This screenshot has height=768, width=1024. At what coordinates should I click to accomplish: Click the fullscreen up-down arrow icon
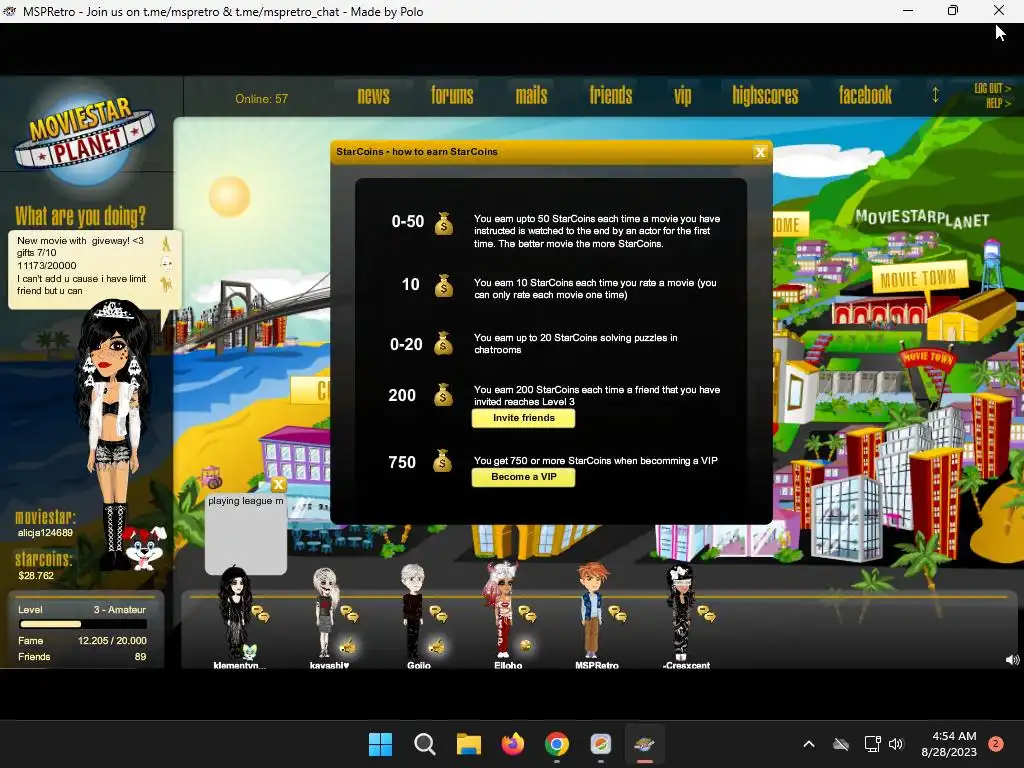pyautogui.click(x=935, y=95)
